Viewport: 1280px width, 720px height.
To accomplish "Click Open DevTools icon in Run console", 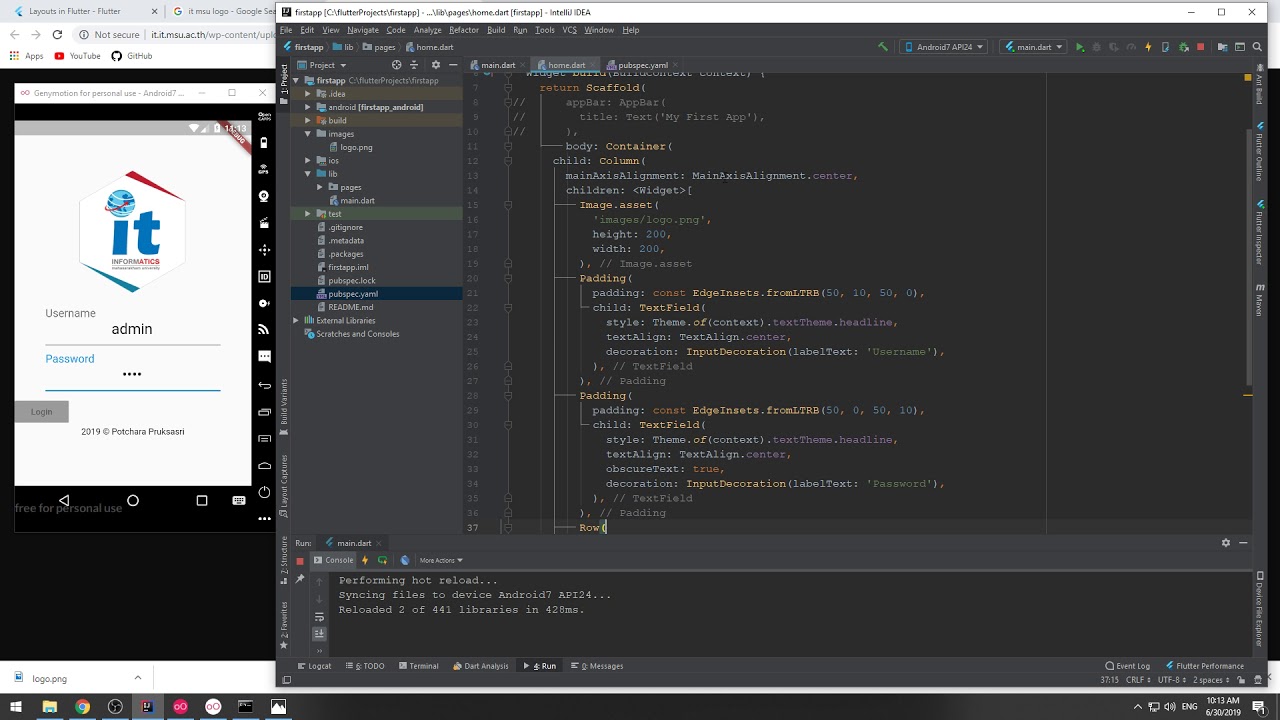I will [x=404, y=560].
